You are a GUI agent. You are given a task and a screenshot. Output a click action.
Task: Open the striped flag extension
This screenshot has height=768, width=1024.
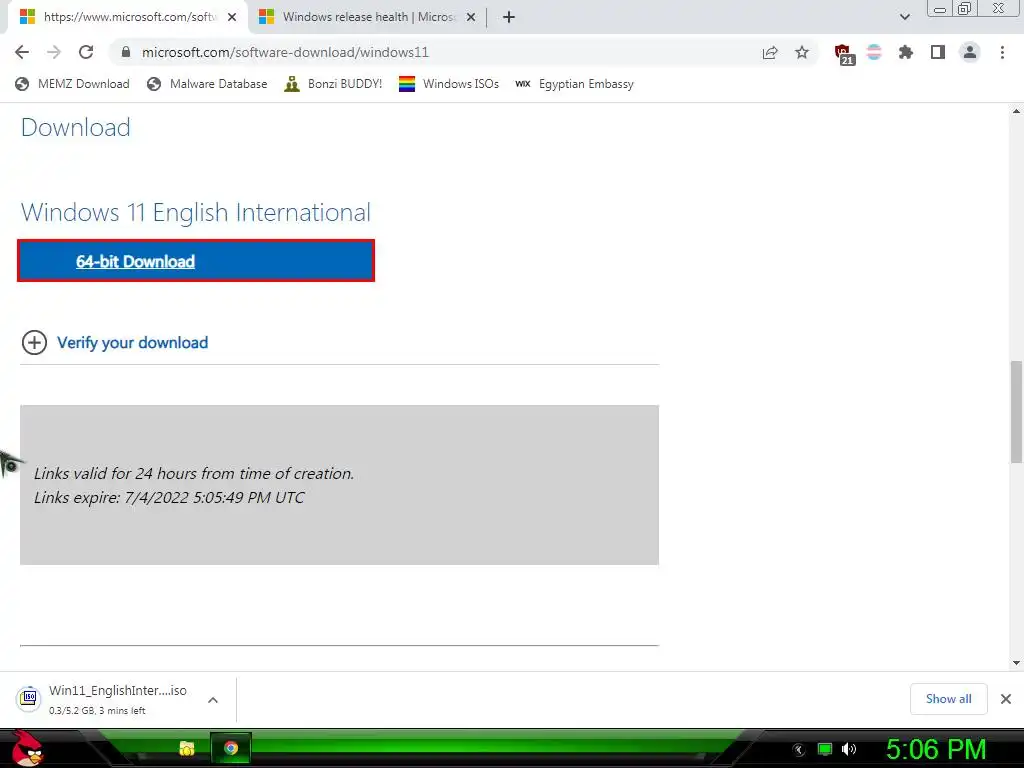click(874, 52)
